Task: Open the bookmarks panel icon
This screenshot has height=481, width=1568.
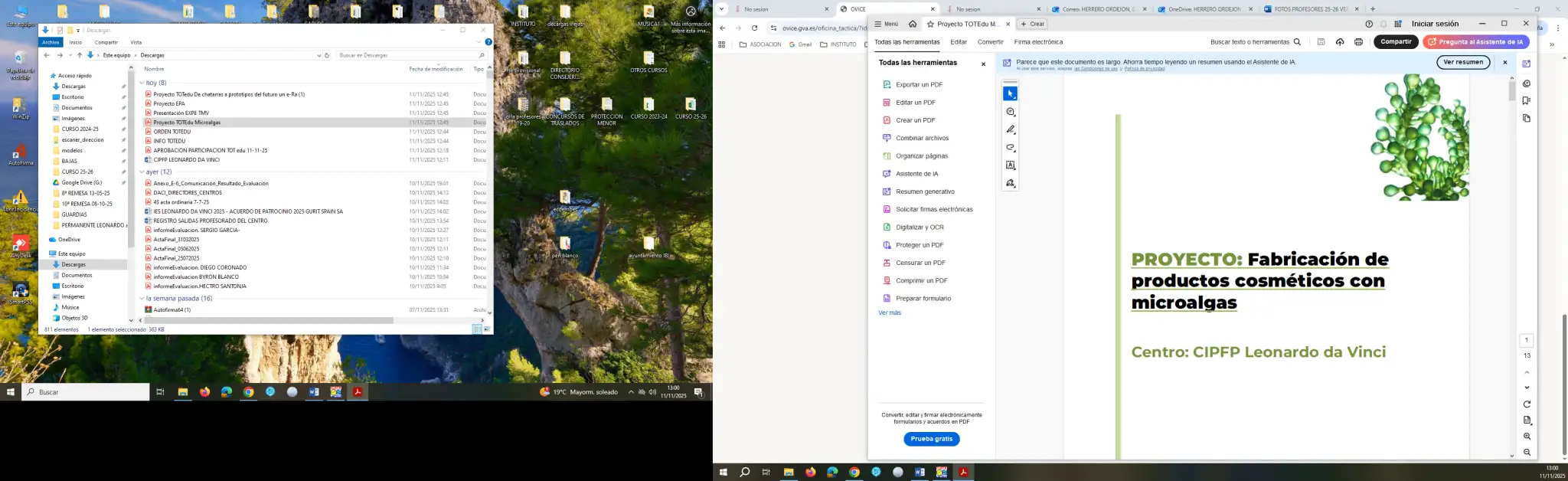Action: (x=1526, y=101)
